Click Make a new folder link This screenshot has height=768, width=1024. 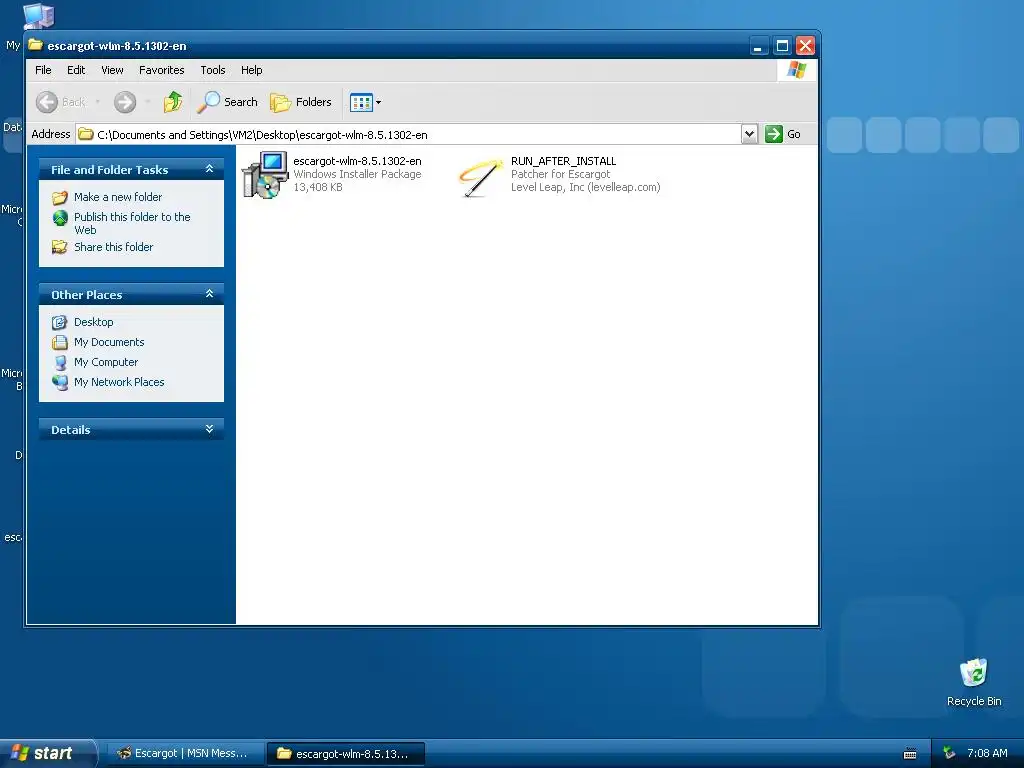tap(118, 197)
